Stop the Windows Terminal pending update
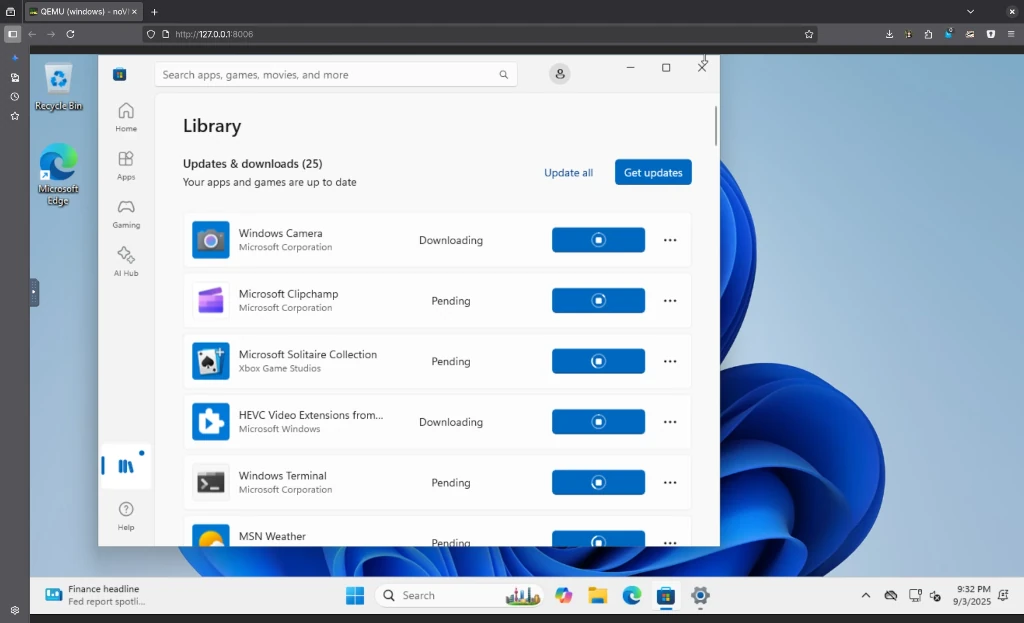Screen dimensions: 1024x623 tap(598, 483)
